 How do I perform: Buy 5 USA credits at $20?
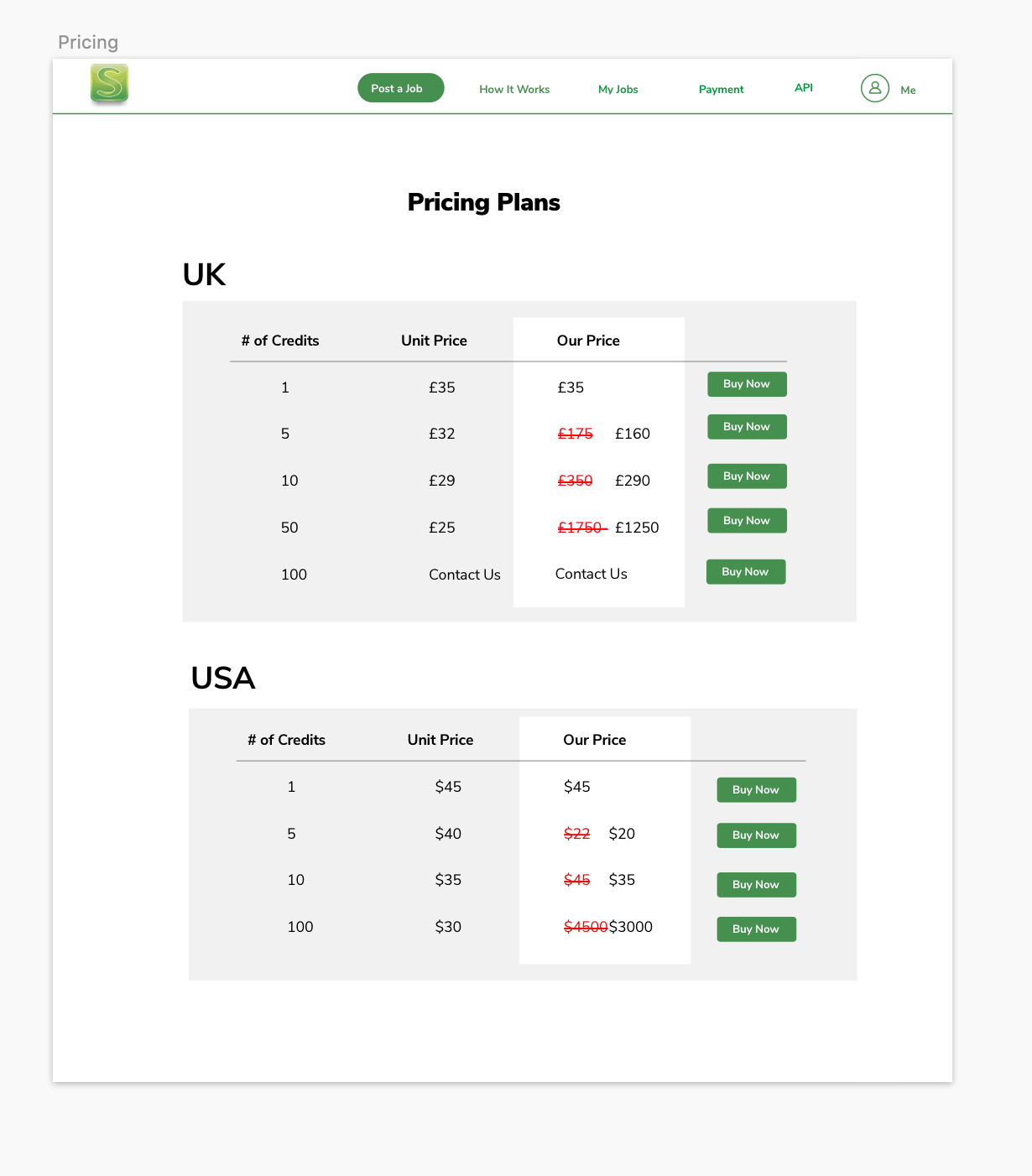(756, 835)
